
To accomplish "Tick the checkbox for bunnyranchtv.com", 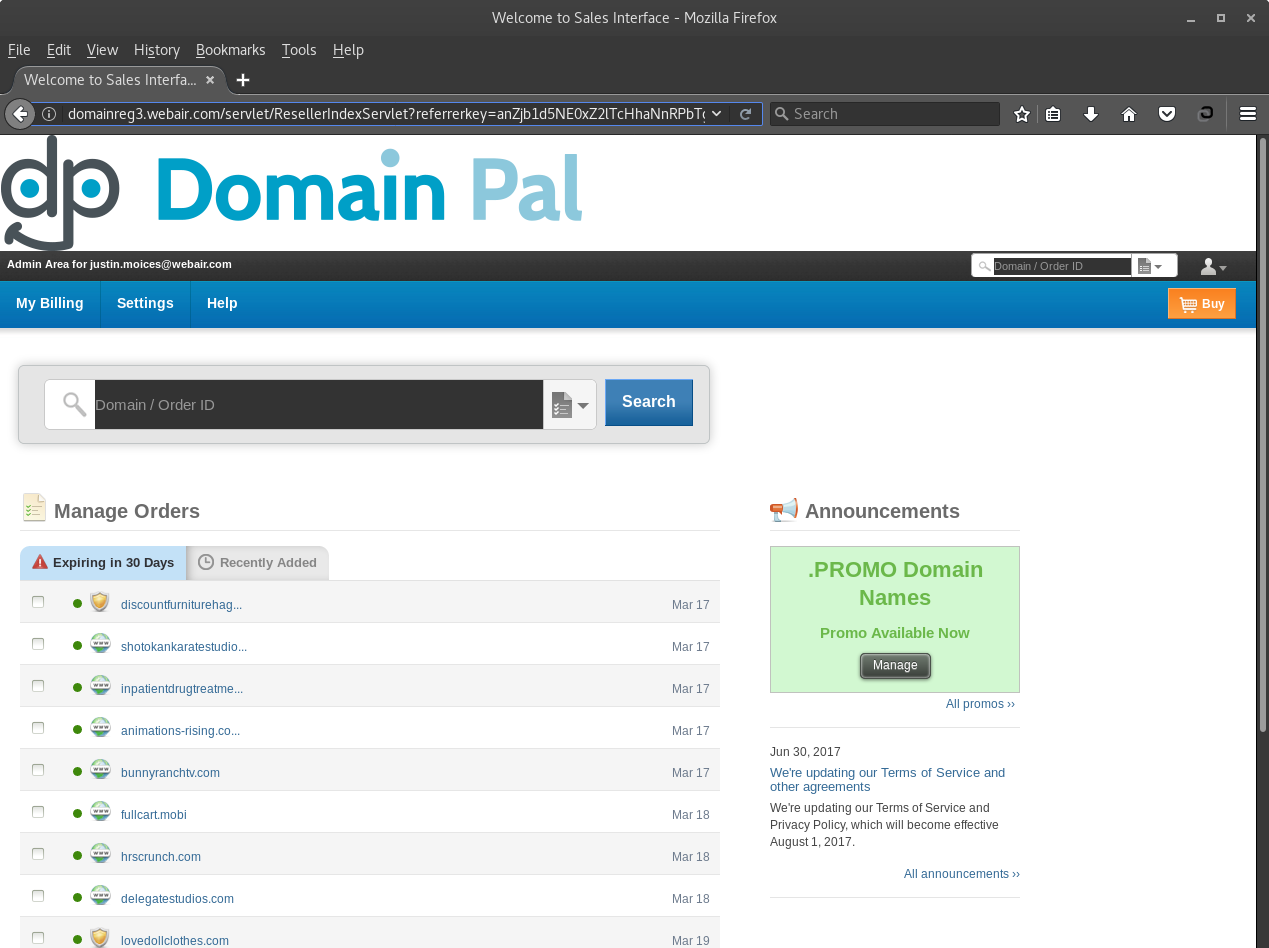I will pyautogui.click(x=38, y=770).
